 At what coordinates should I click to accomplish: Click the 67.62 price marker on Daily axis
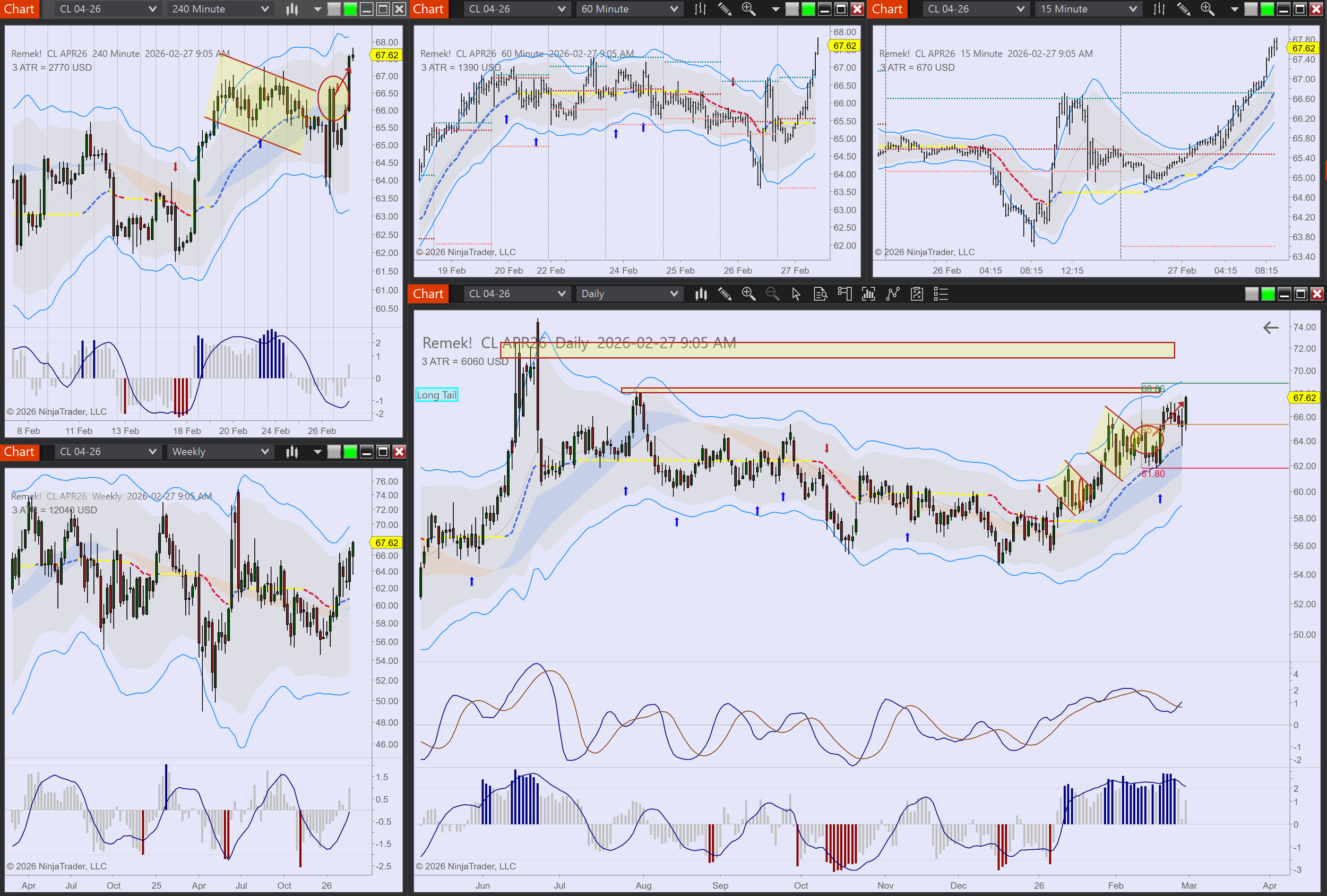pos(1304,398)
